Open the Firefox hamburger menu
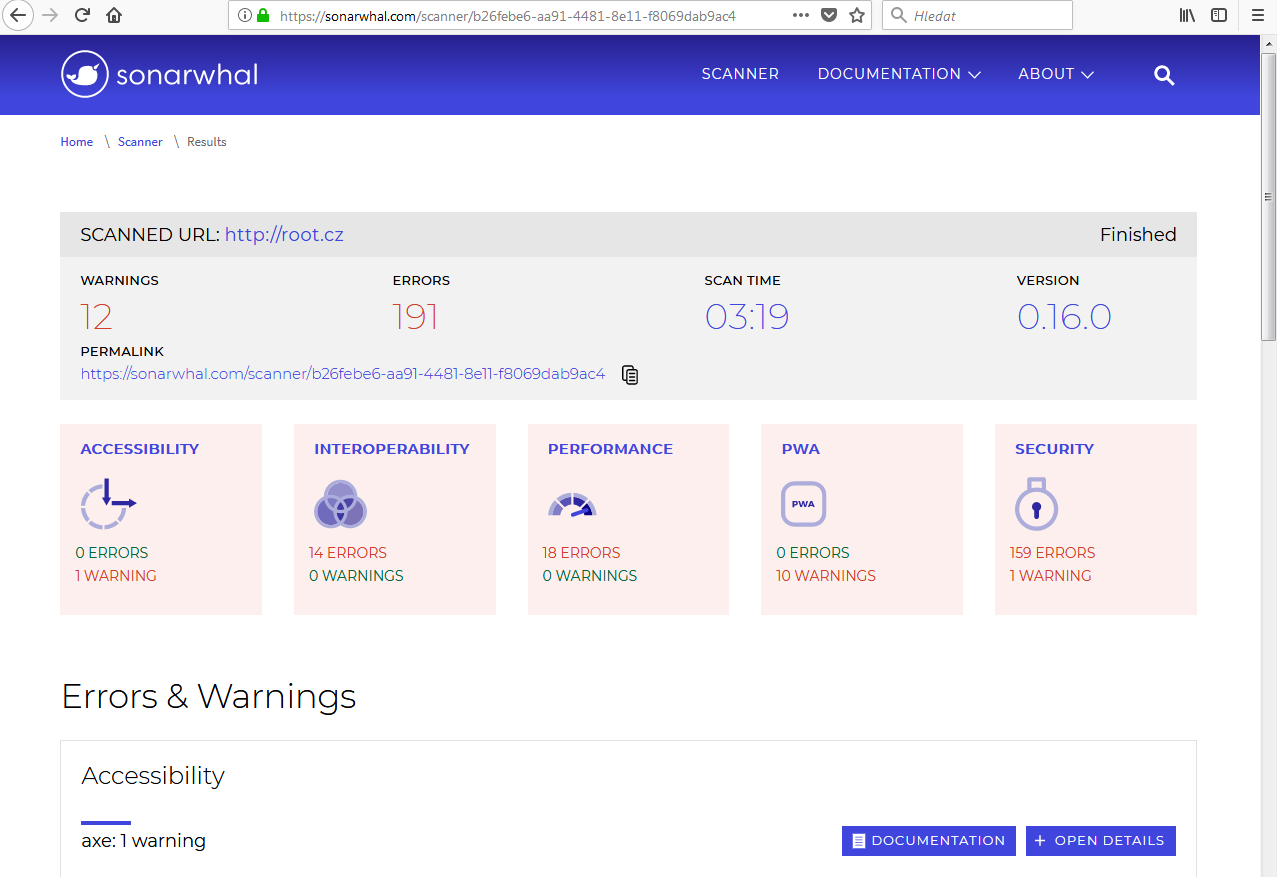The height and width of the screenshot is (877, 1277). click(1257, 15)
